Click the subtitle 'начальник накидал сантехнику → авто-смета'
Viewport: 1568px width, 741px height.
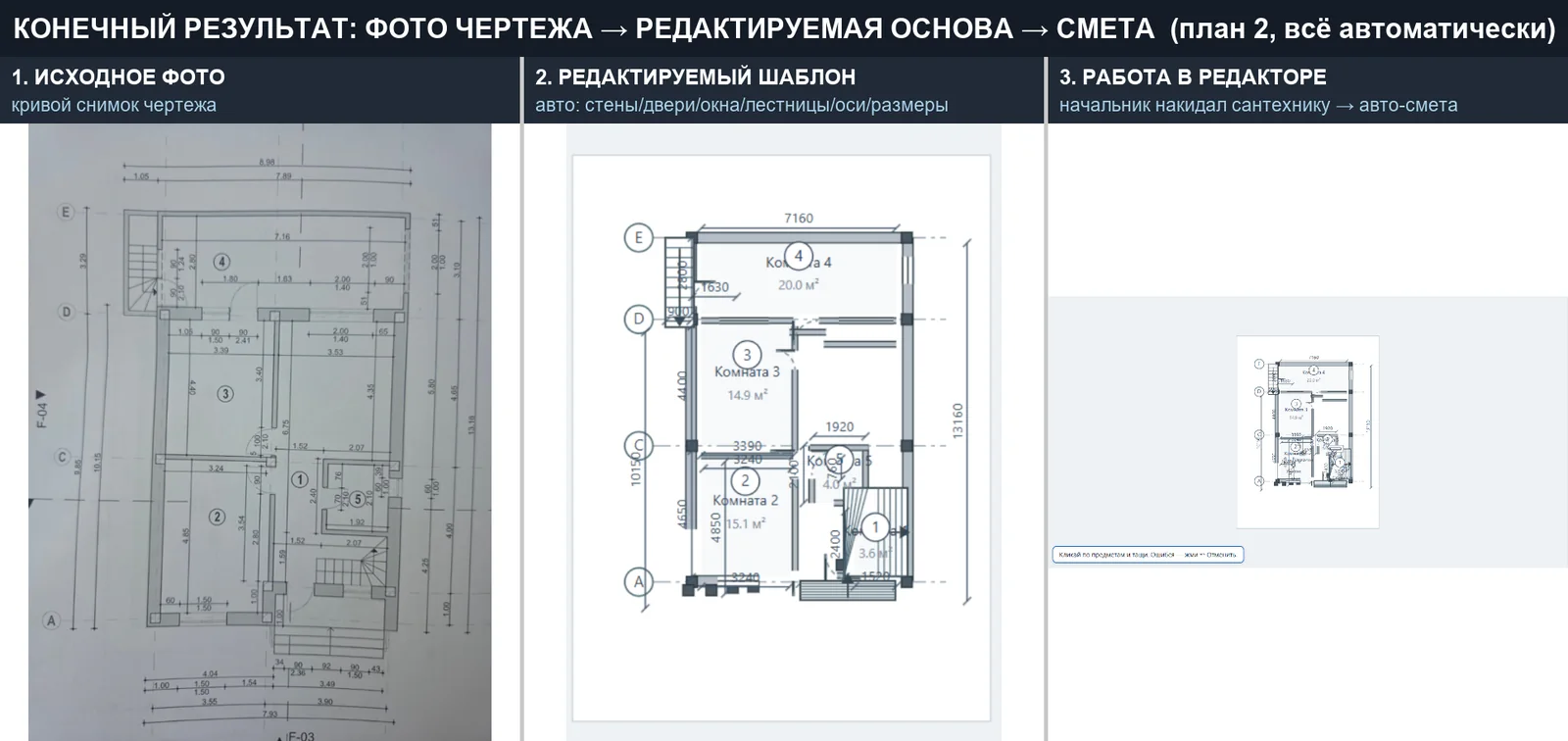(1258, 105)
